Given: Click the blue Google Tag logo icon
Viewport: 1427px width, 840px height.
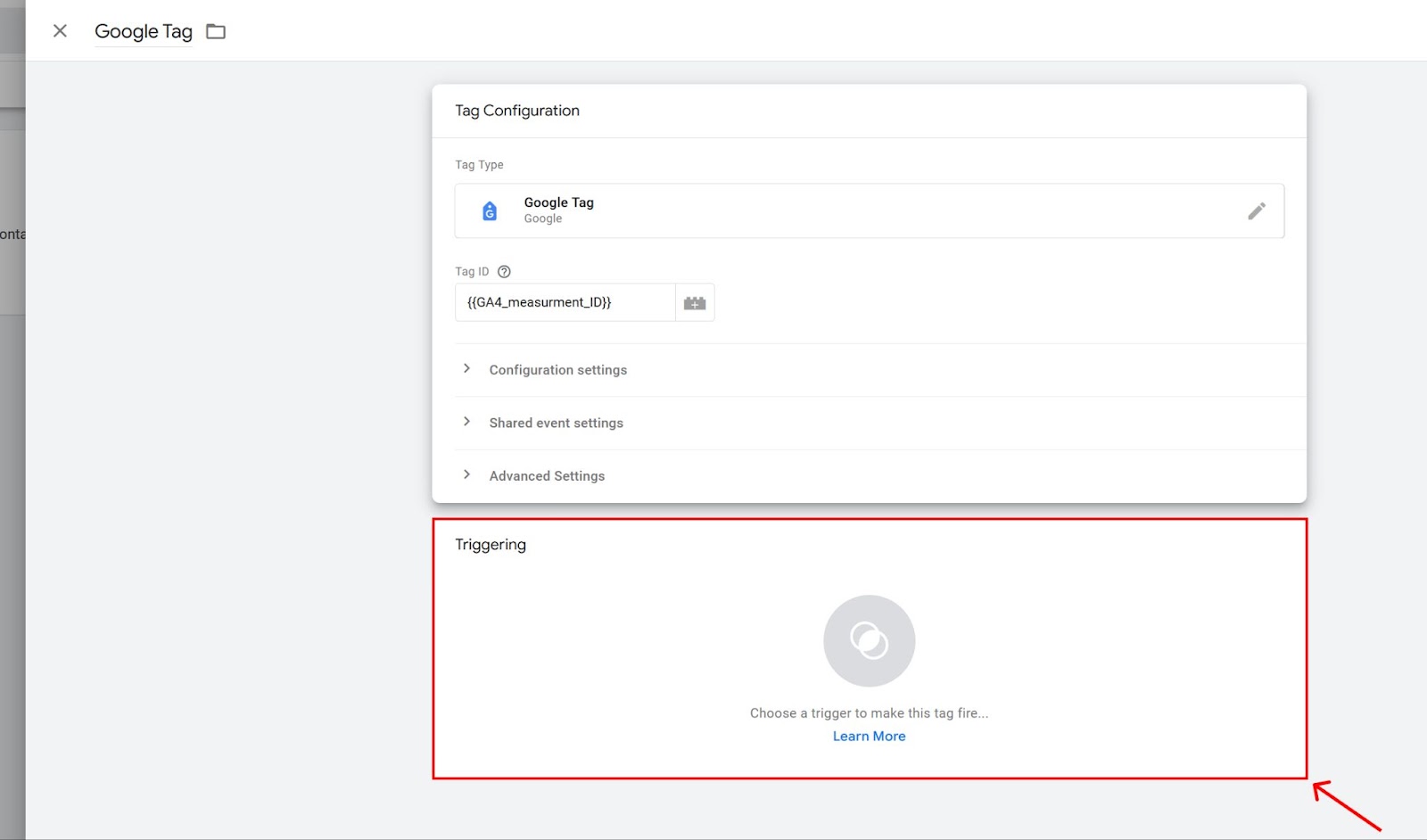Looking at the screenshot, I should point(490,211).
